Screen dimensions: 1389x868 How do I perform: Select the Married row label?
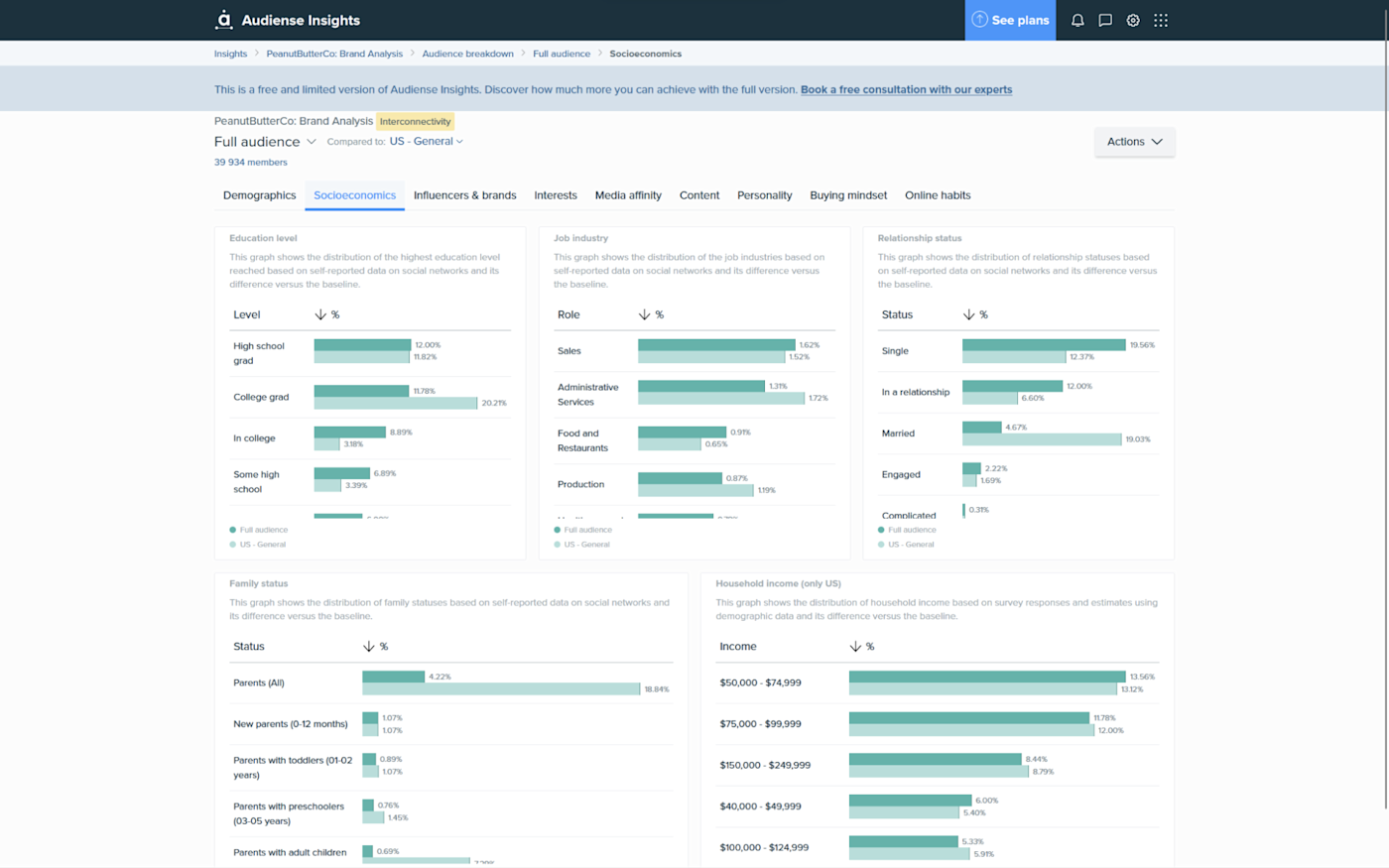[x=899, y=434]
